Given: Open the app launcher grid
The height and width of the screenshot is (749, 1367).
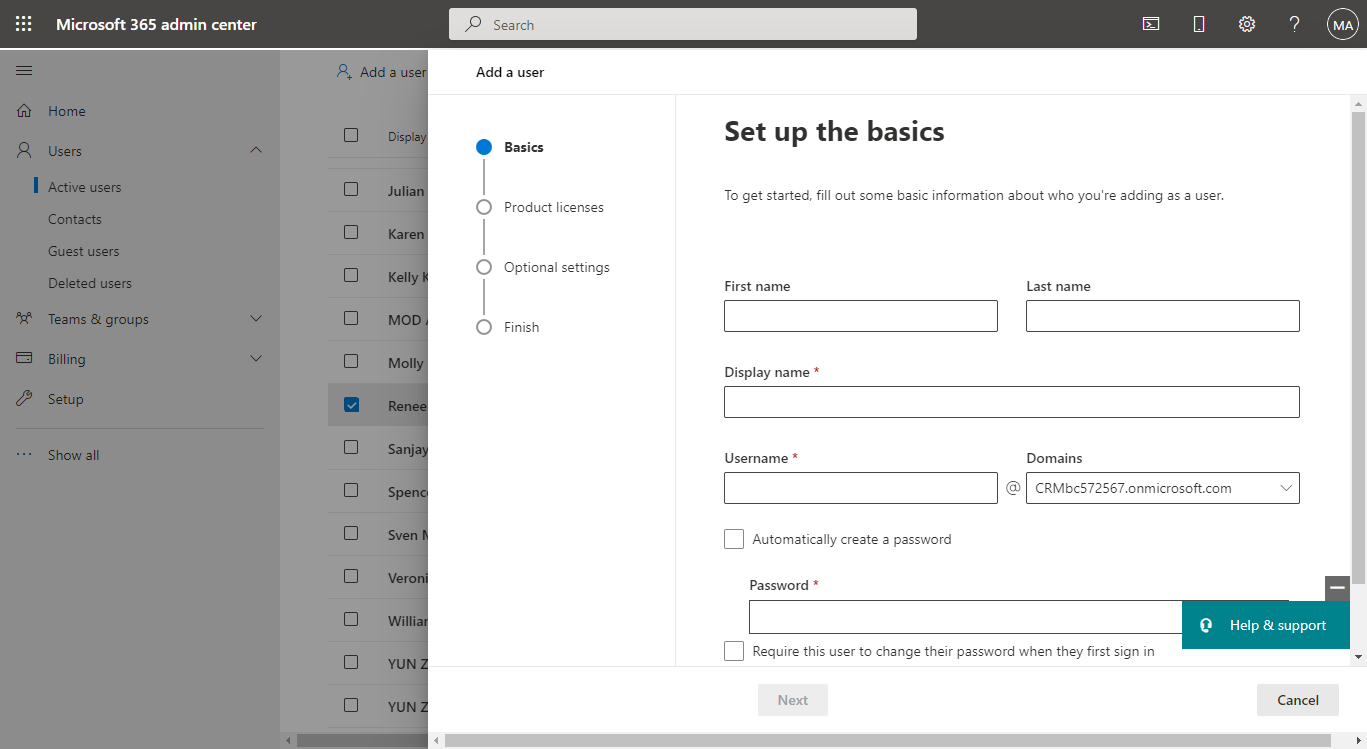Looking at the screenshot, I should (x=22, y=23).
